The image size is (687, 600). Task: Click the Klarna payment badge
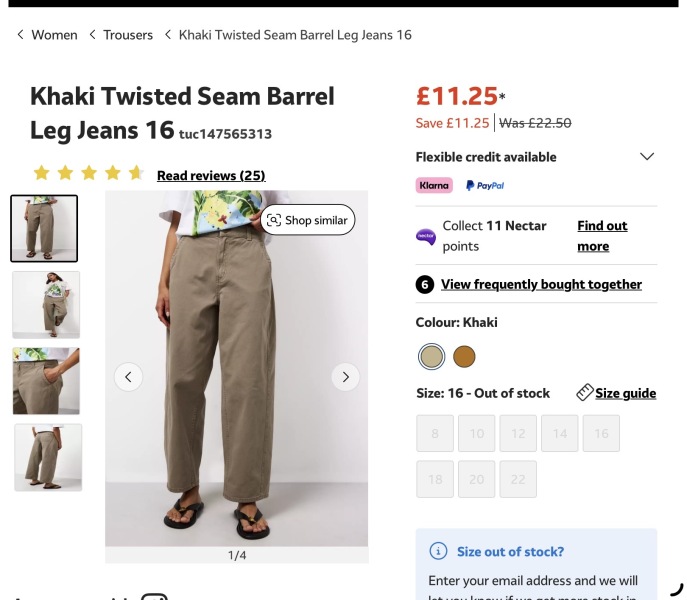tap(434, 185)
